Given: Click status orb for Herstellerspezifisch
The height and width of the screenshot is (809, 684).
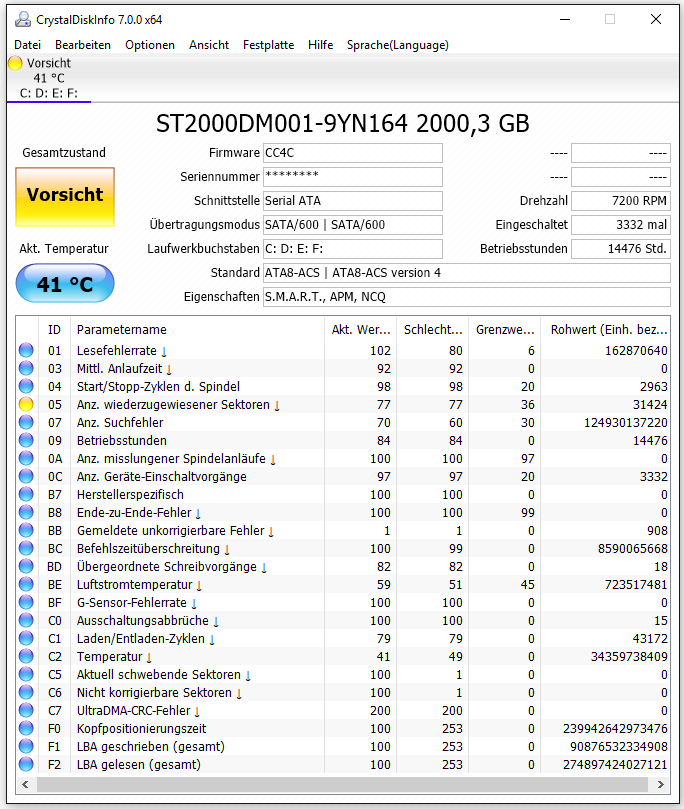Looking at the screenshot, I should tap(26, 494).
